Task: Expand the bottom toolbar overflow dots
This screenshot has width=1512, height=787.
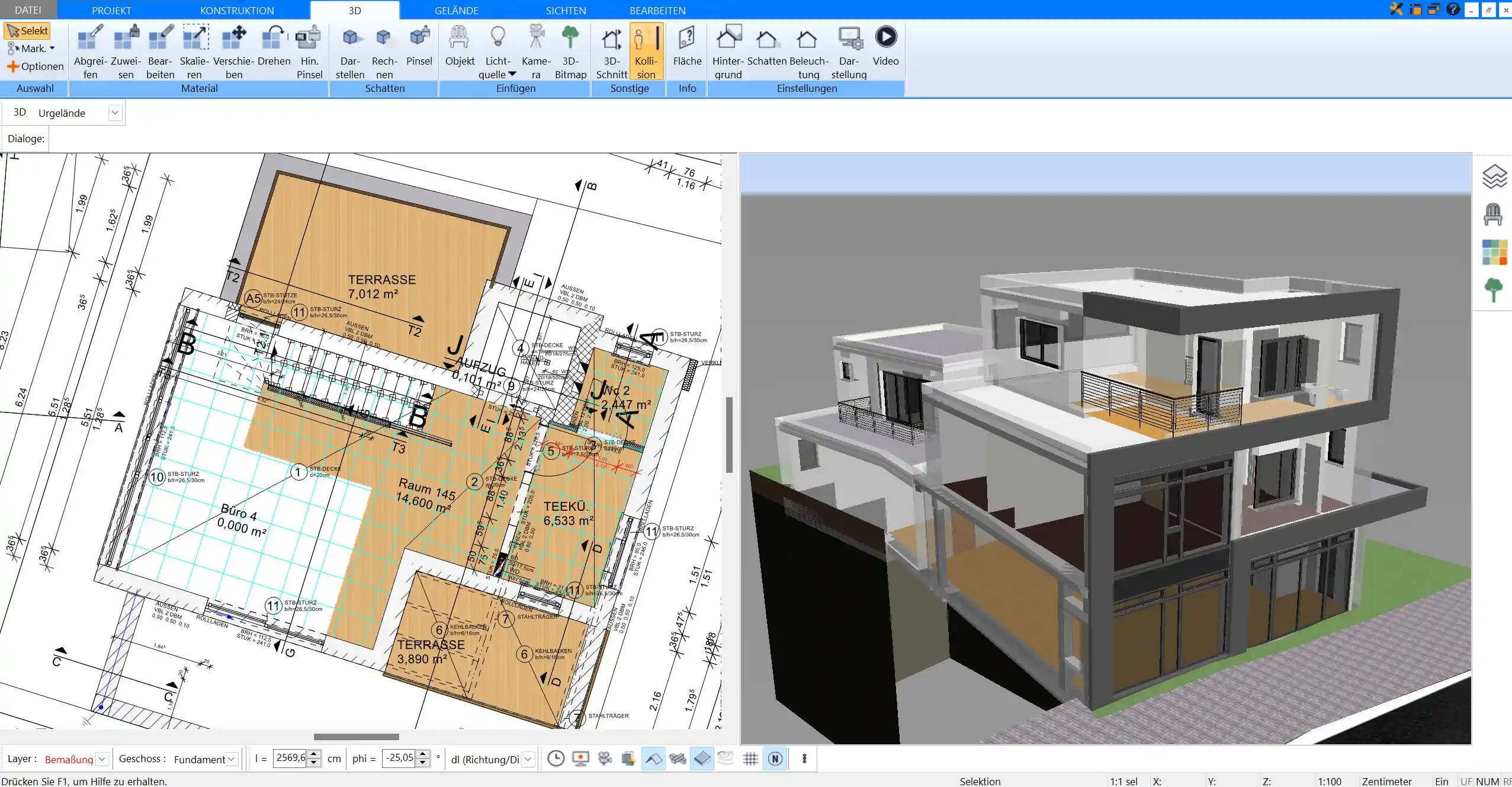Action: [x=804, y=759]
